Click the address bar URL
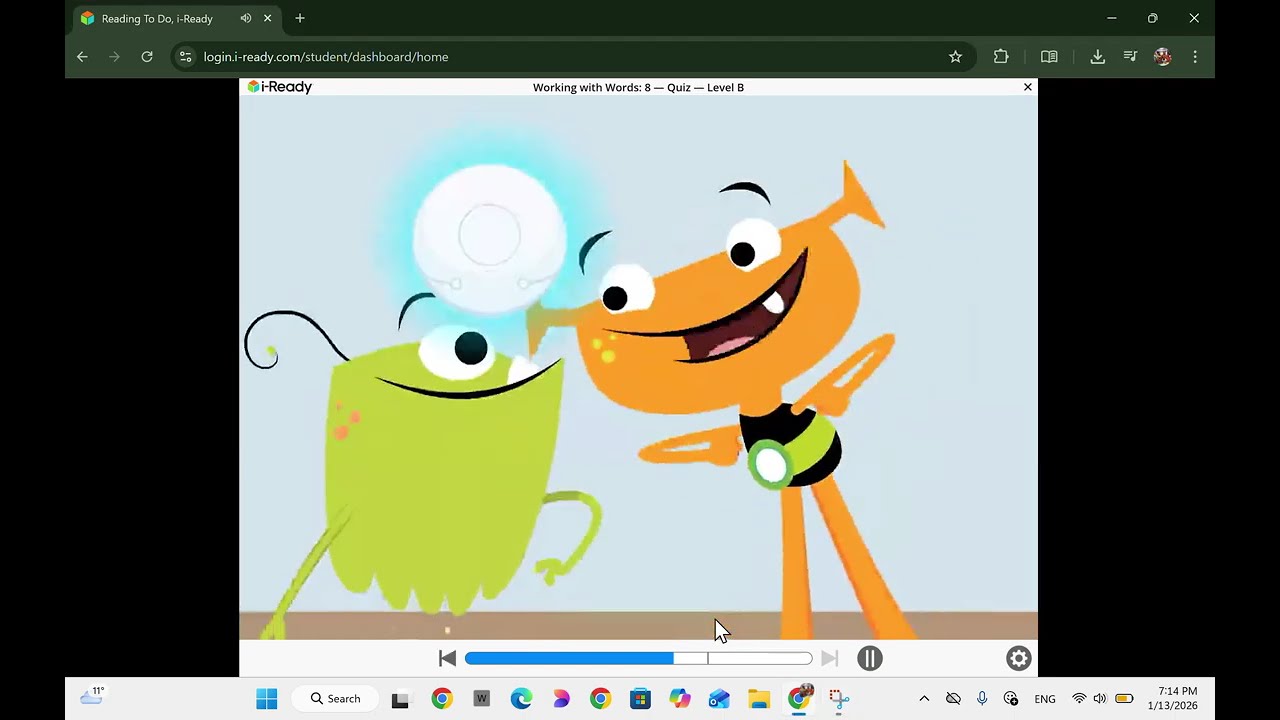Screen dimensions: 1280x720 tap(326, 57)
